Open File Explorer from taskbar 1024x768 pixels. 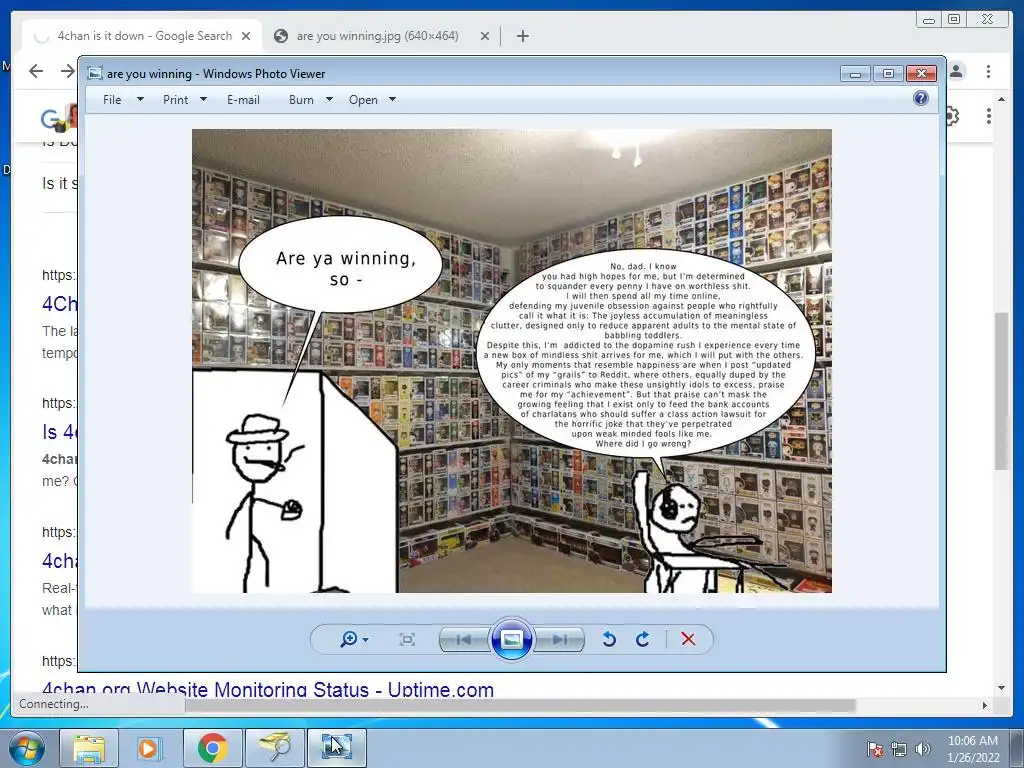(x=89, y=748)
